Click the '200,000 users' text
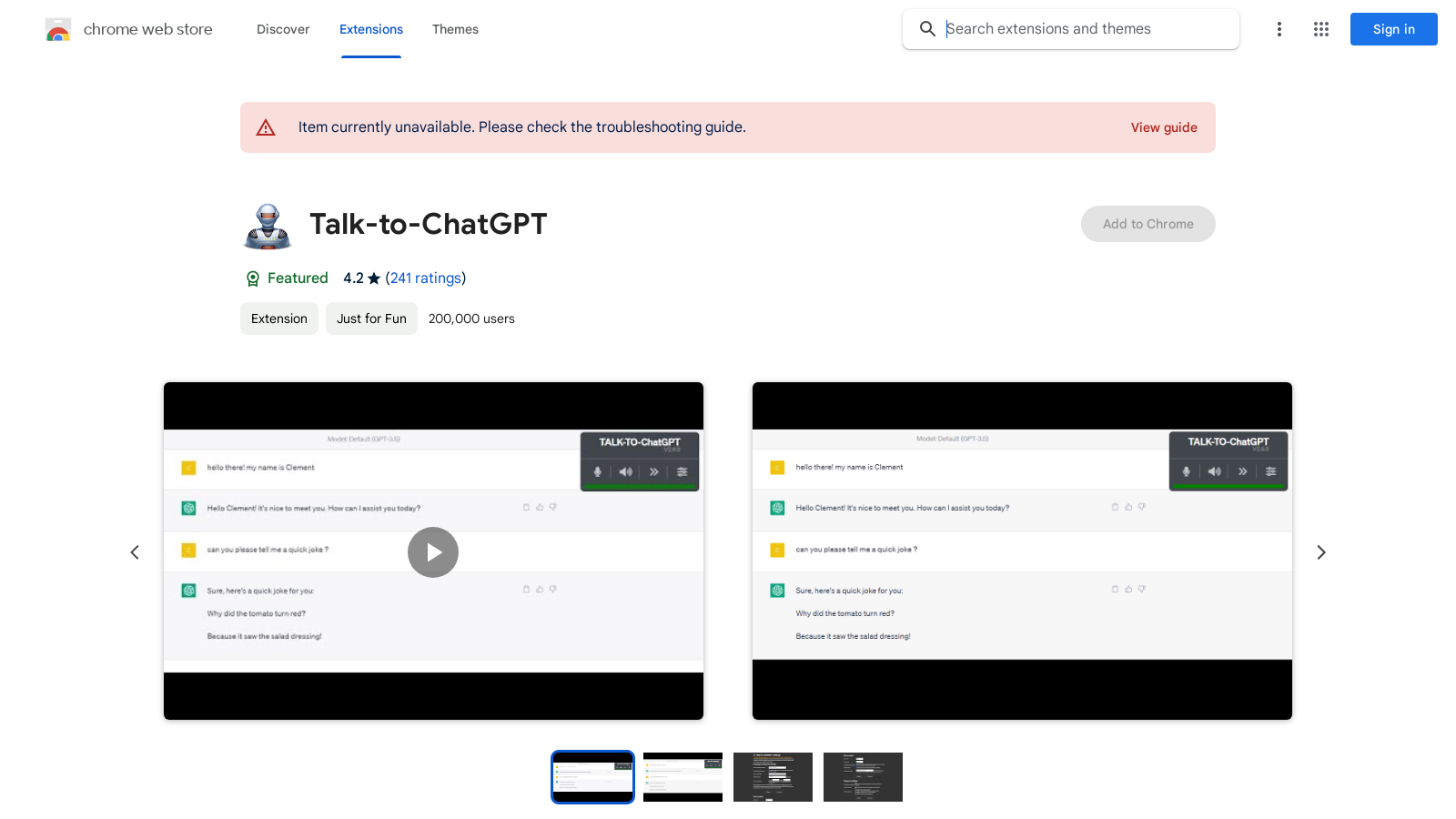1456x819 pixels. coord(471,318)
